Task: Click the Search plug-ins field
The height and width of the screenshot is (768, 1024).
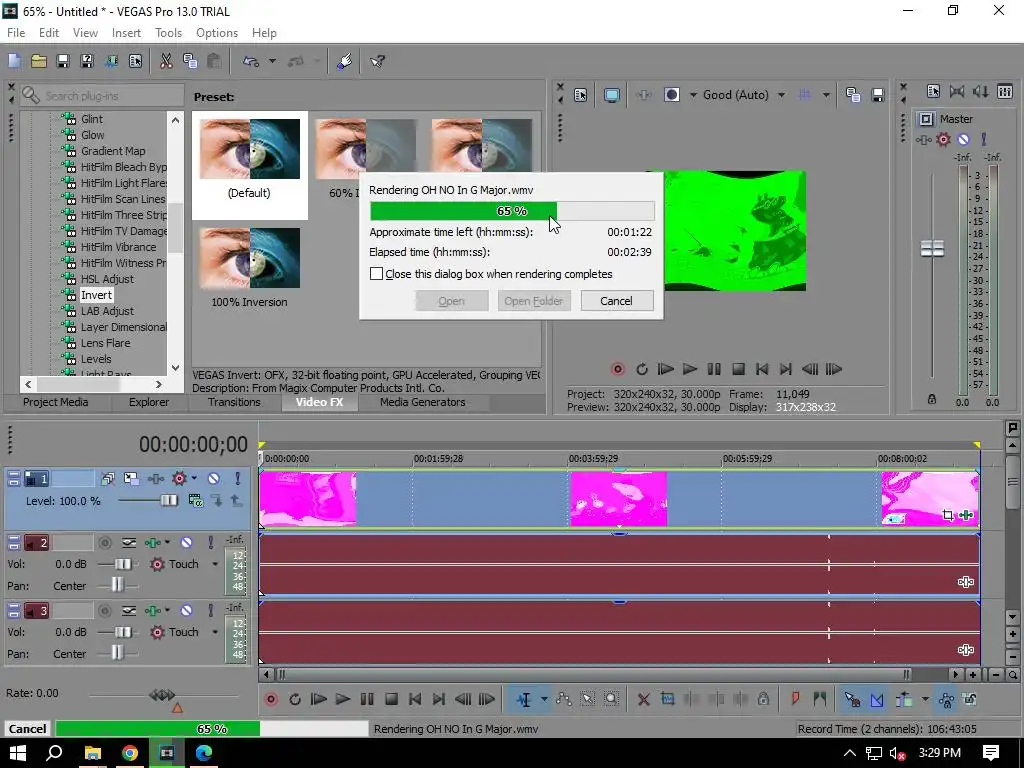Action: (x=101, y=96)
